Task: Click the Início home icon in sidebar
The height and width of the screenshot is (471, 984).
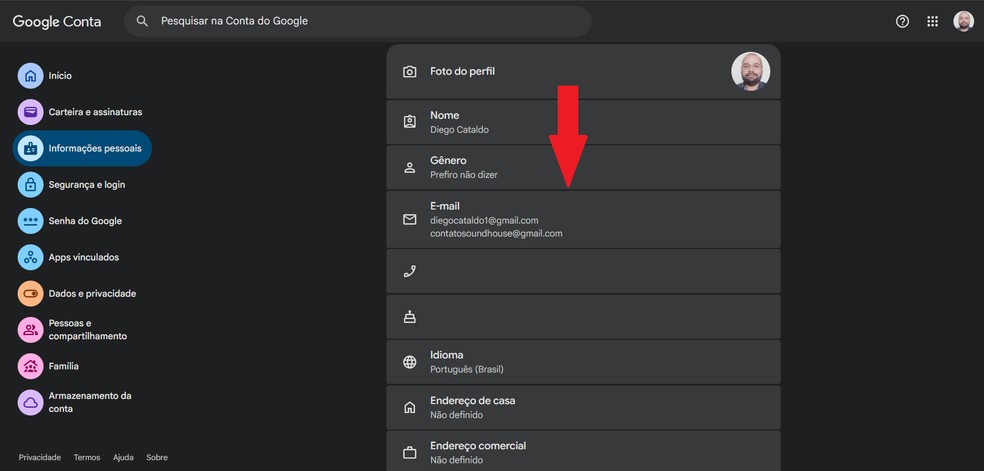Action: [x=31, y=76]
